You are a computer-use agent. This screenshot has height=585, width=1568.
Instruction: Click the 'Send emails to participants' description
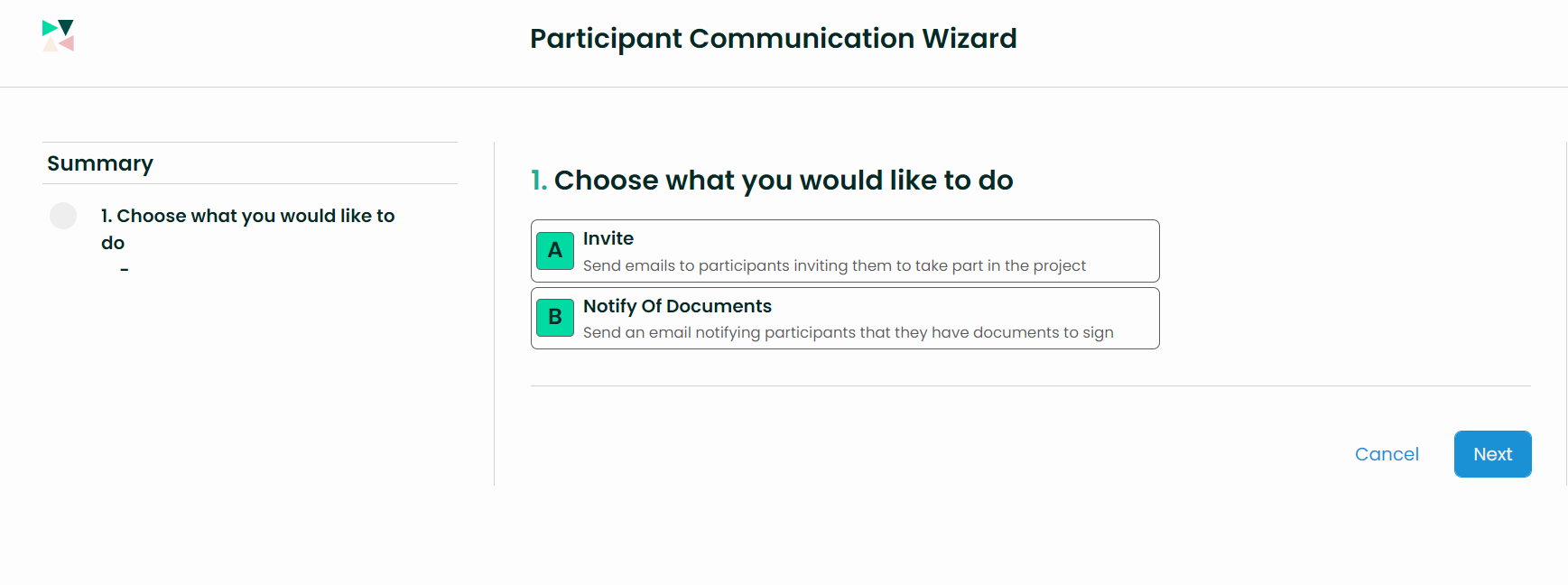tap(834, 265)
